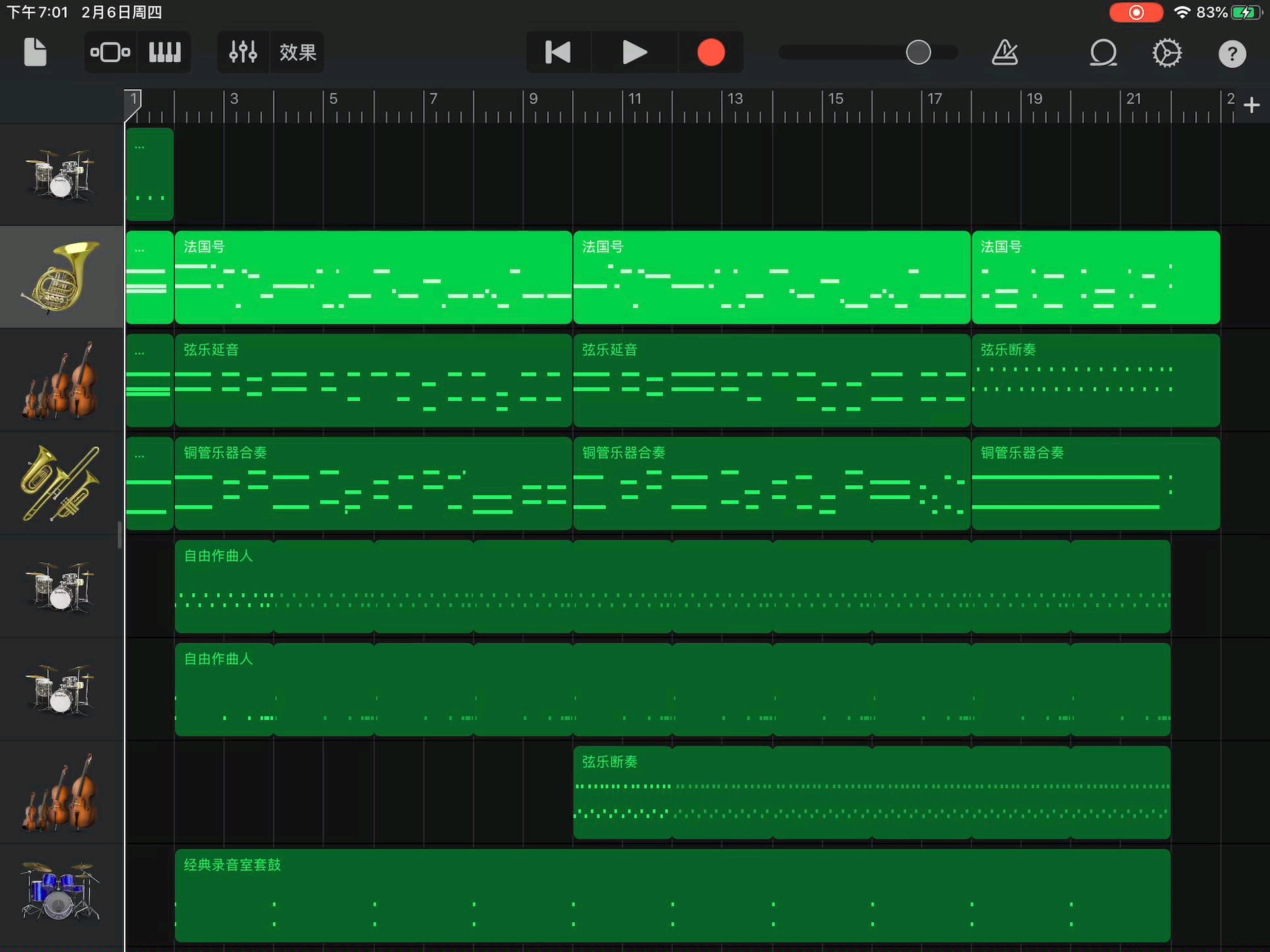
Task: Open the 效果 effects panel
Action: [297, 52]
